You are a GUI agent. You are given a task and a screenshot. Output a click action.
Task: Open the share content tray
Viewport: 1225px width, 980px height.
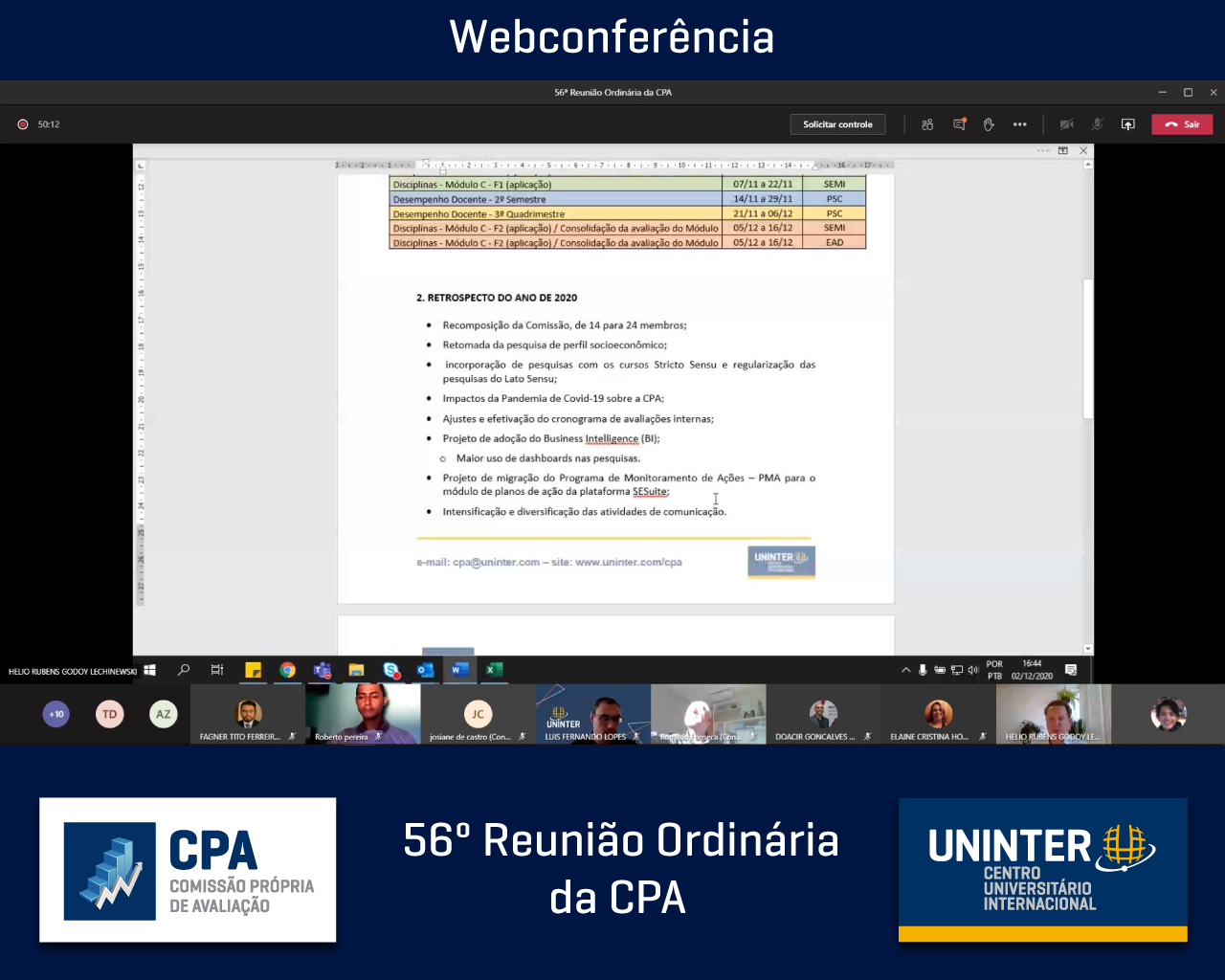tap(1128, 124)
